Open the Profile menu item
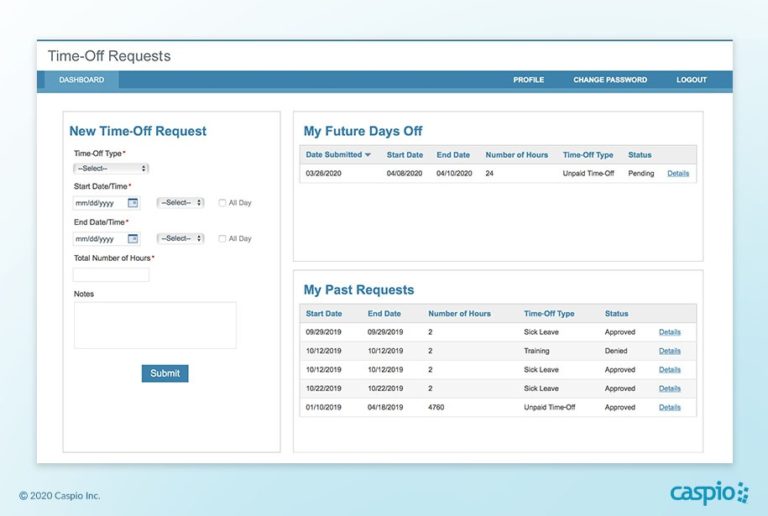768x516 pixels. pyautogui.click(x=528, y=80)
